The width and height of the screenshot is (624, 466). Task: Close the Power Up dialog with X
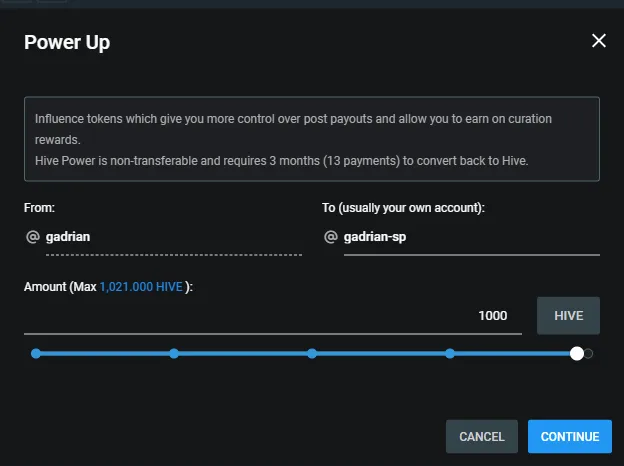tap(599, 41)
